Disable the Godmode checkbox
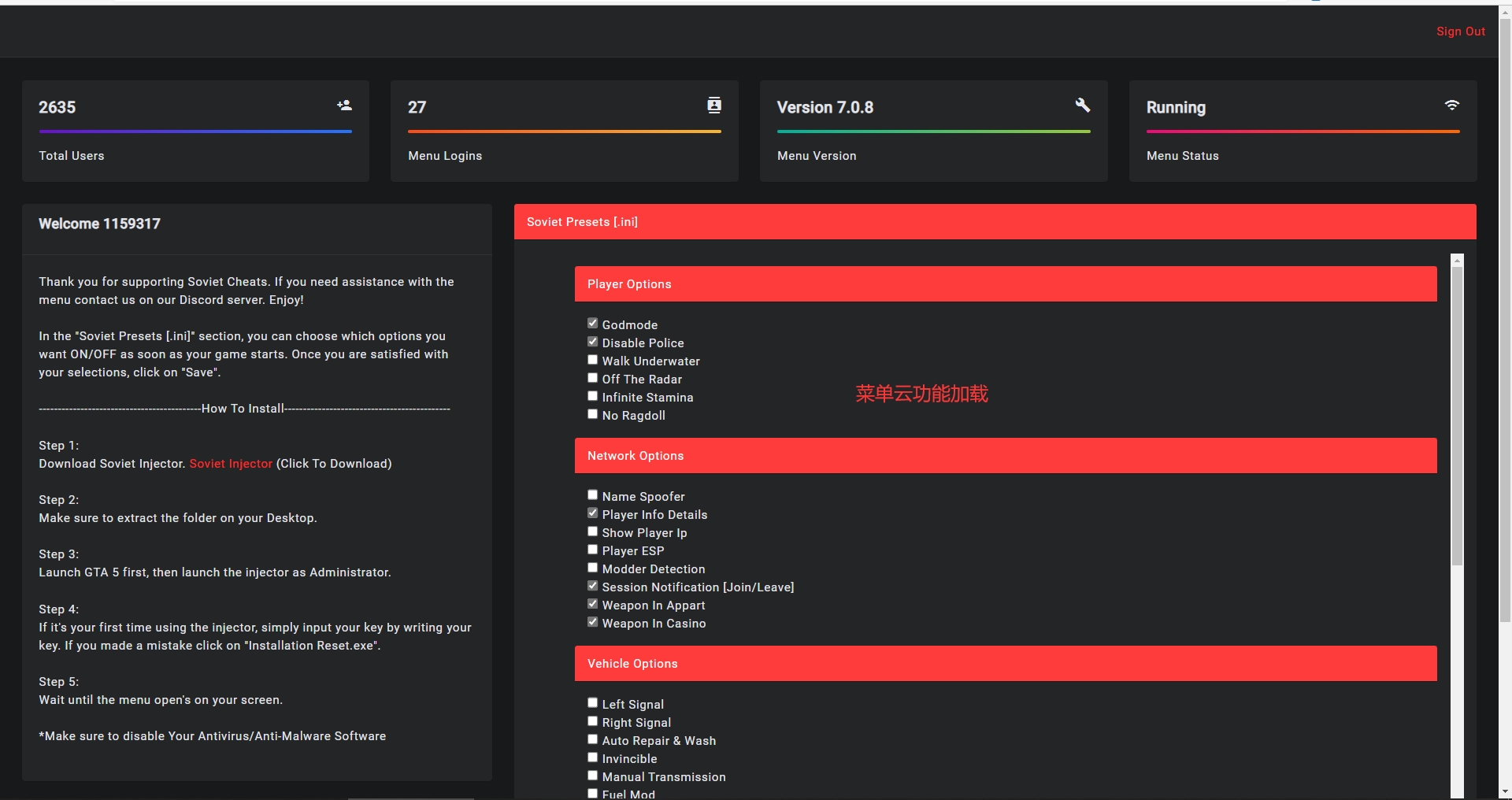 click(x=593, y=324)
